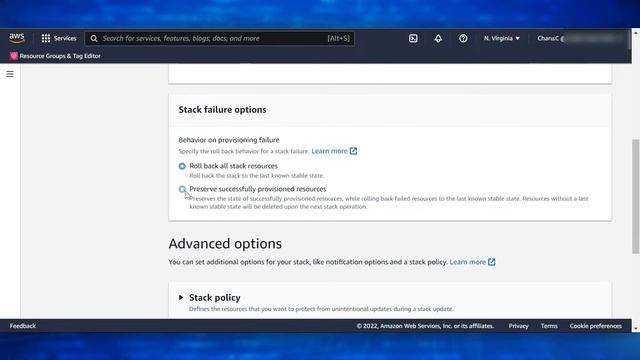Viewport: 640px width, 360px height.
Task: Focus the services search field
Action: point(220,38)
